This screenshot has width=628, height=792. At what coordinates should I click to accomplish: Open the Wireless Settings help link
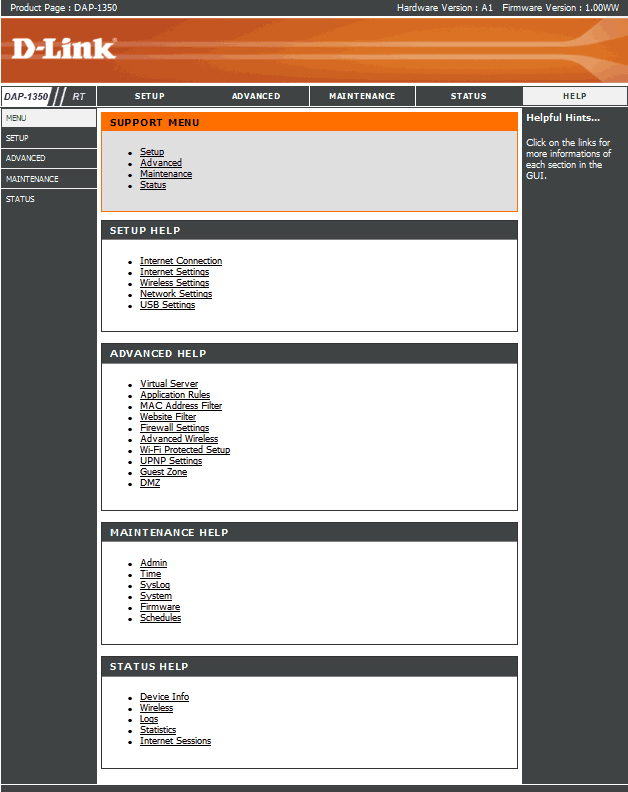point(174,283)
